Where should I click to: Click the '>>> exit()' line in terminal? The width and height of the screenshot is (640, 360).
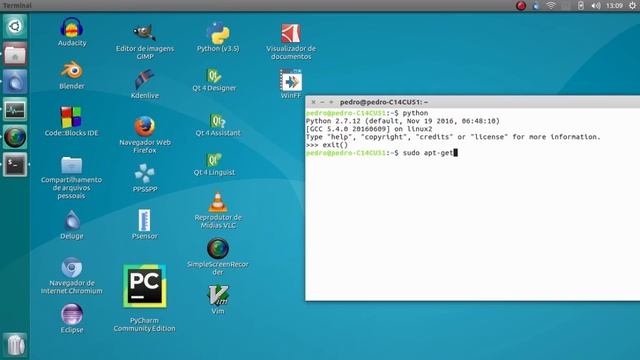tap(327, 145)
